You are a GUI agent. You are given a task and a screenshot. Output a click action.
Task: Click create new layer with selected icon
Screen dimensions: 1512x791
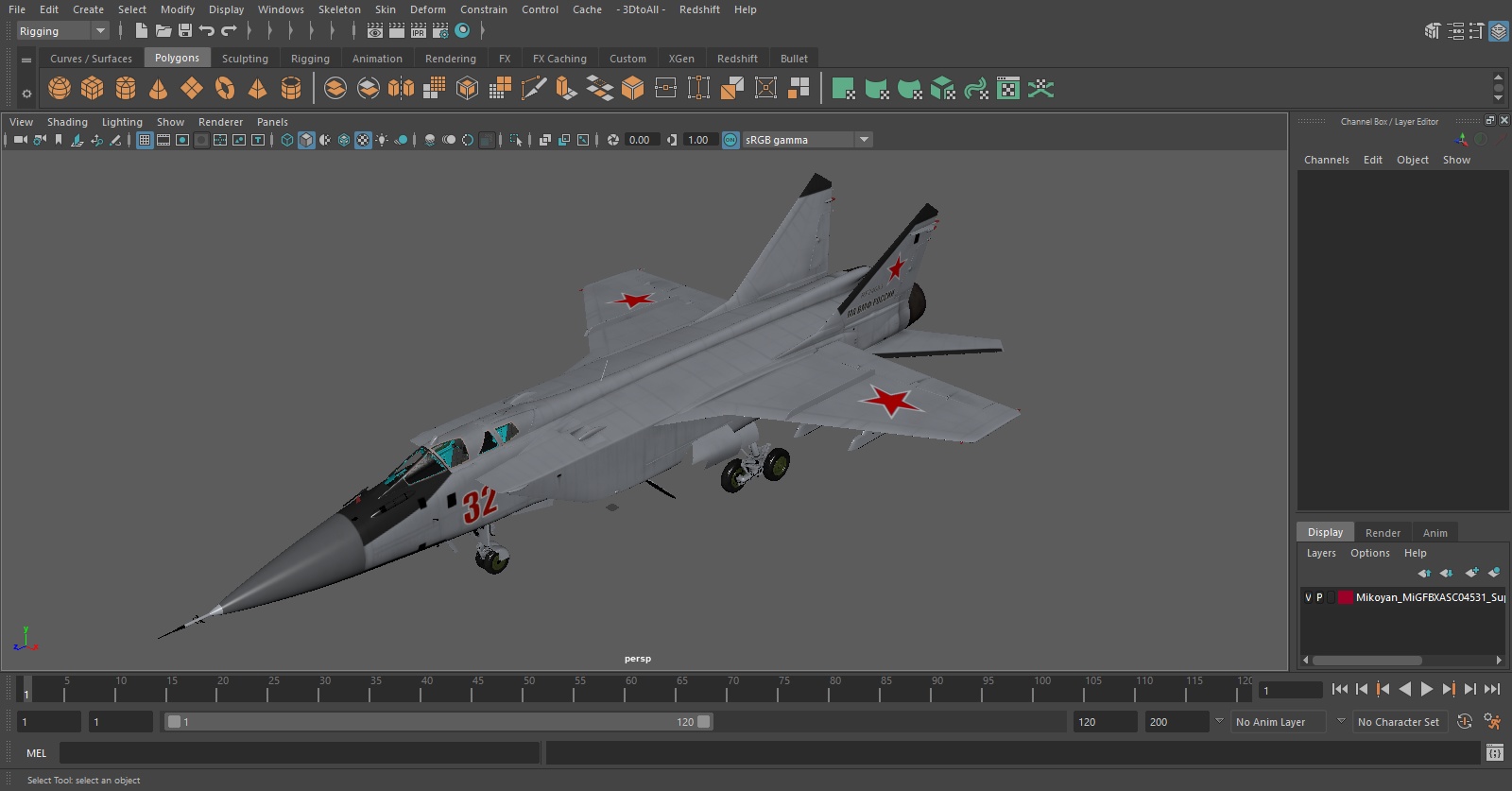coord(1494,573)
